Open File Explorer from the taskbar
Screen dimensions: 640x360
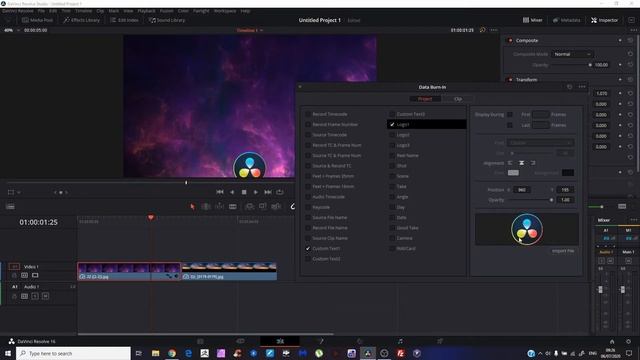(x=156, y=353)
